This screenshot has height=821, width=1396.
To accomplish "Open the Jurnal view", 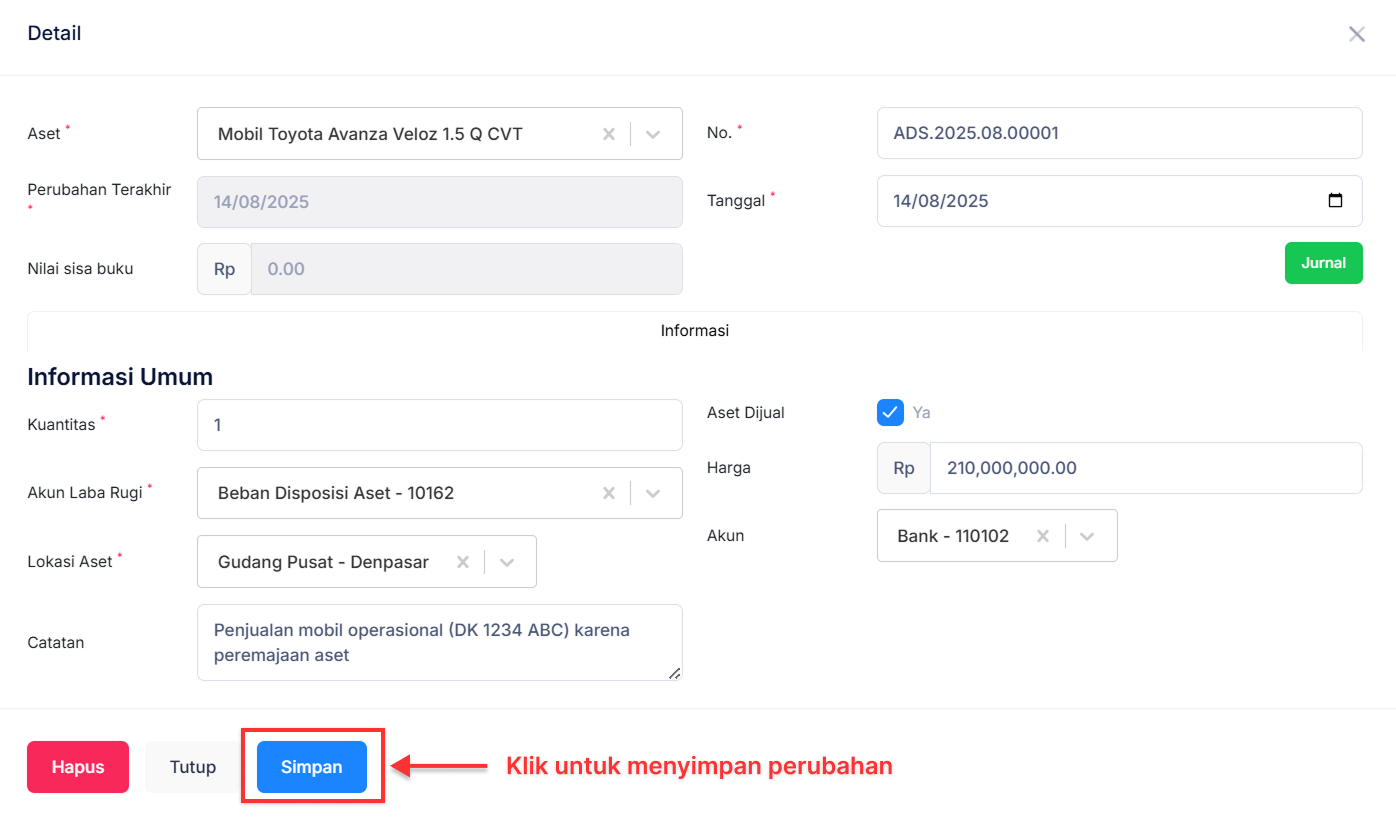I will click(x=1323, y=262).
